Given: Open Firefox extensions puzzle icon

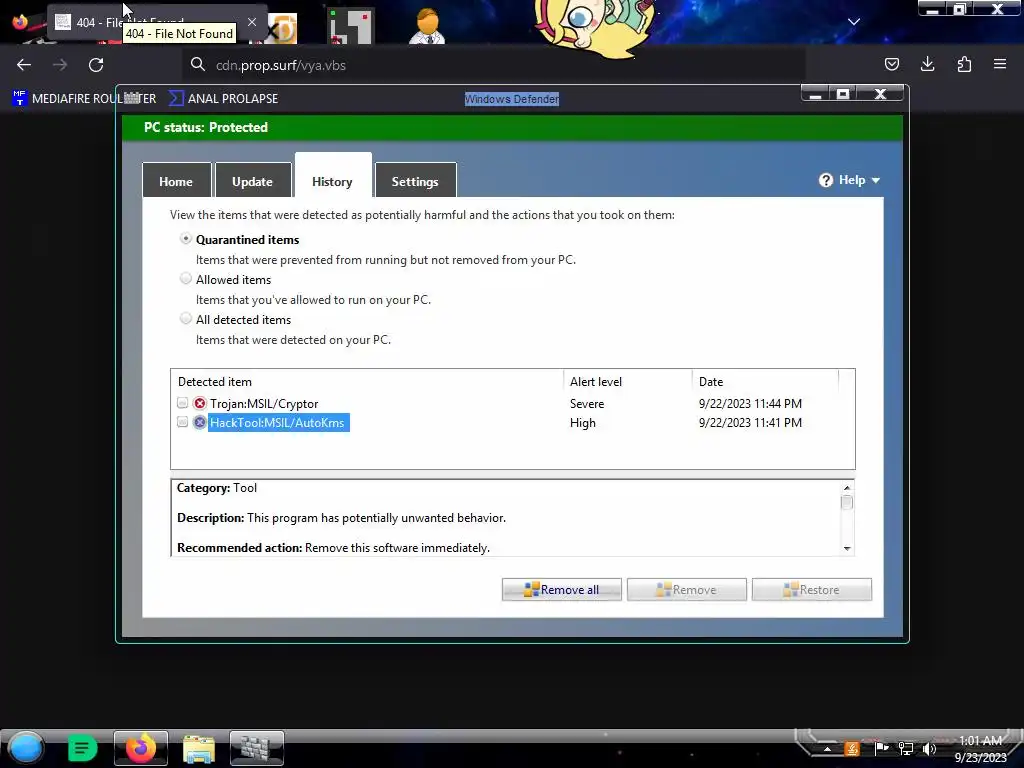Looking at the screenshot, I should (964, 64).
